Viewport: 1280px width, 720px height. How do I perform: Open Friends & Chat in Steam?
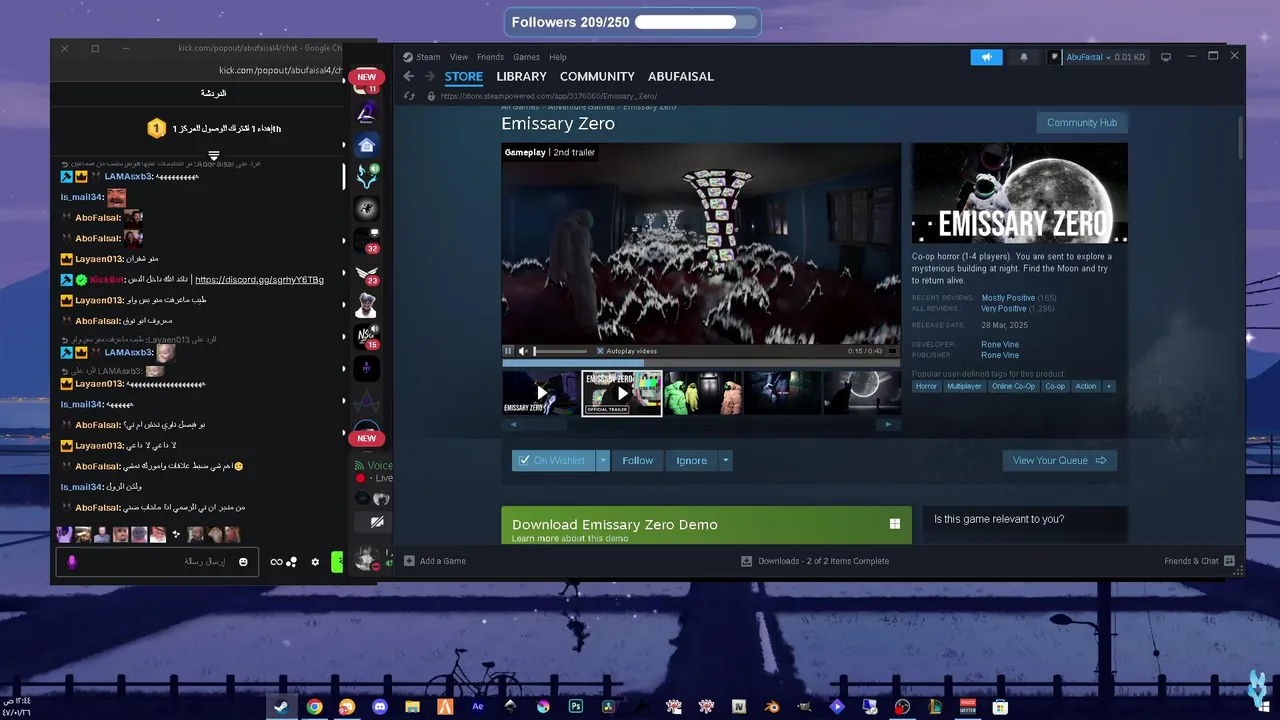1200,561
